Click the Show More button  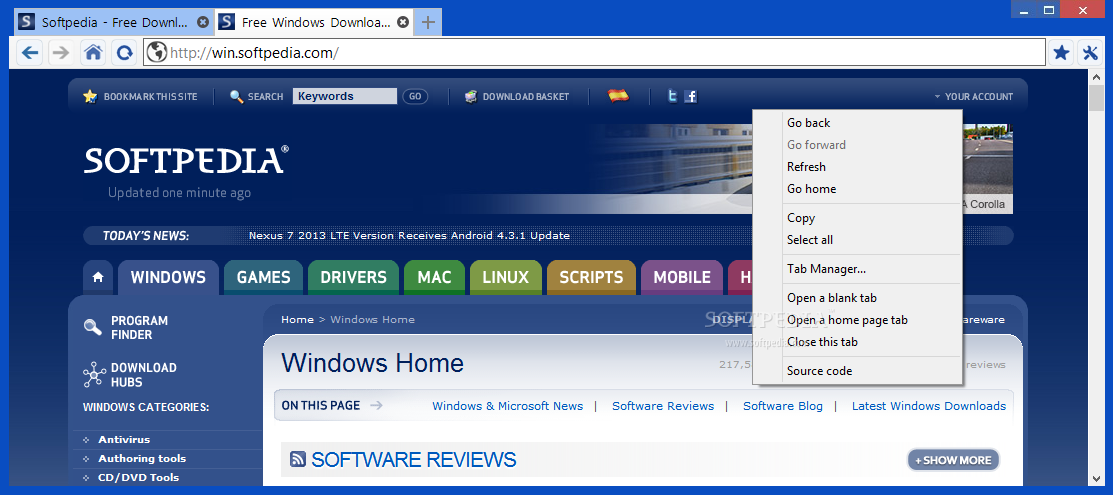coord(953,459)
